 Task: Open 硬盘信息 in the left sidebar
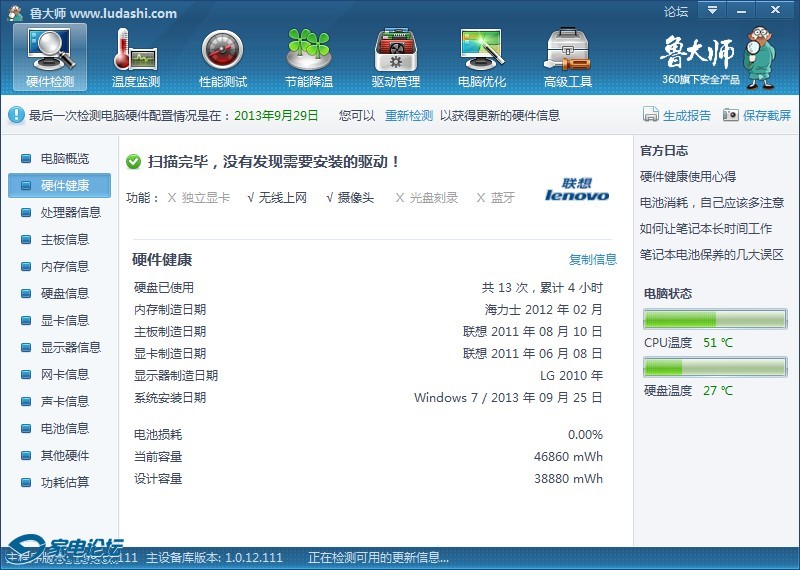[x=64, y=293]
